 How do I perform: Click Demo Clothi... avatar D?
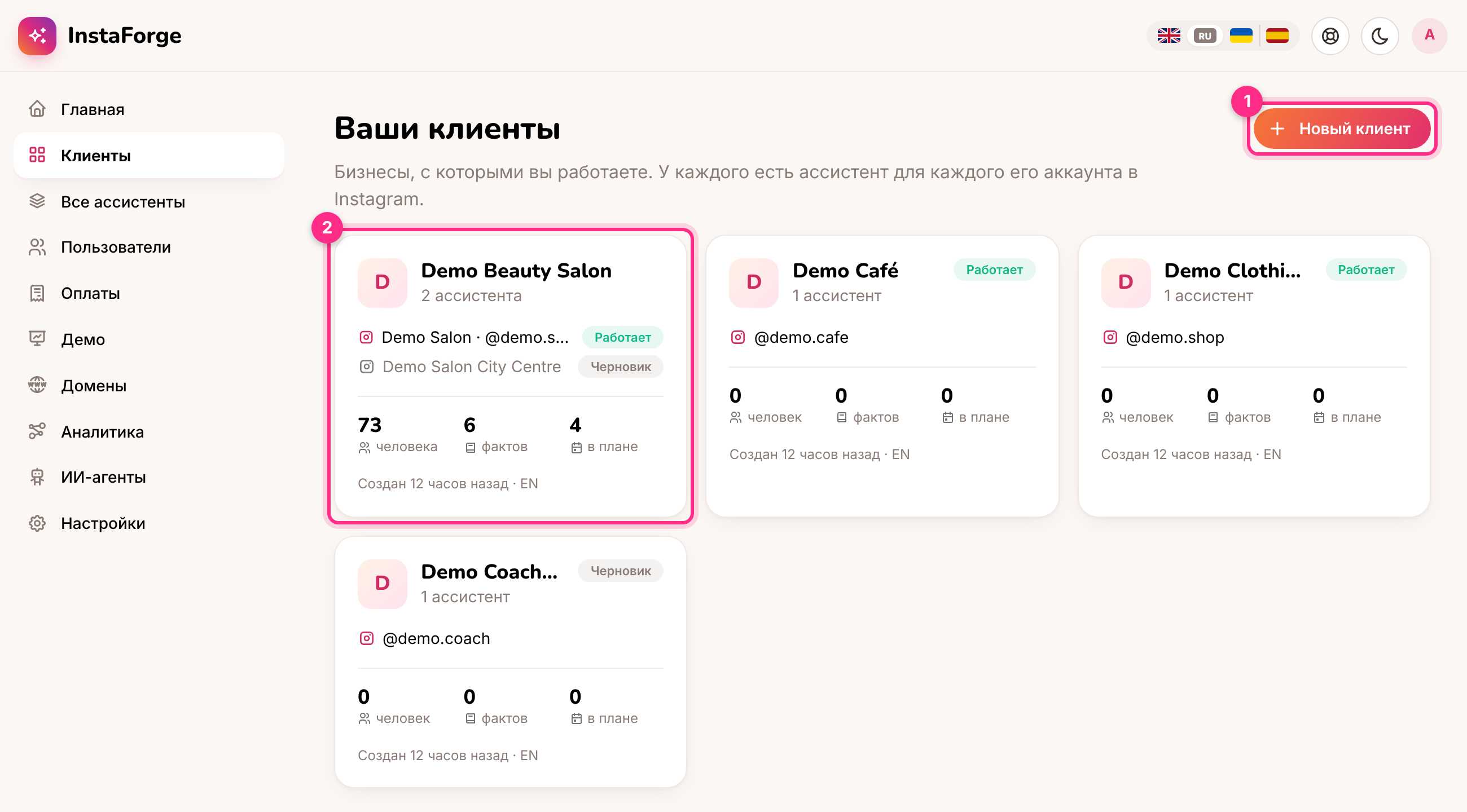point(1125,283)
